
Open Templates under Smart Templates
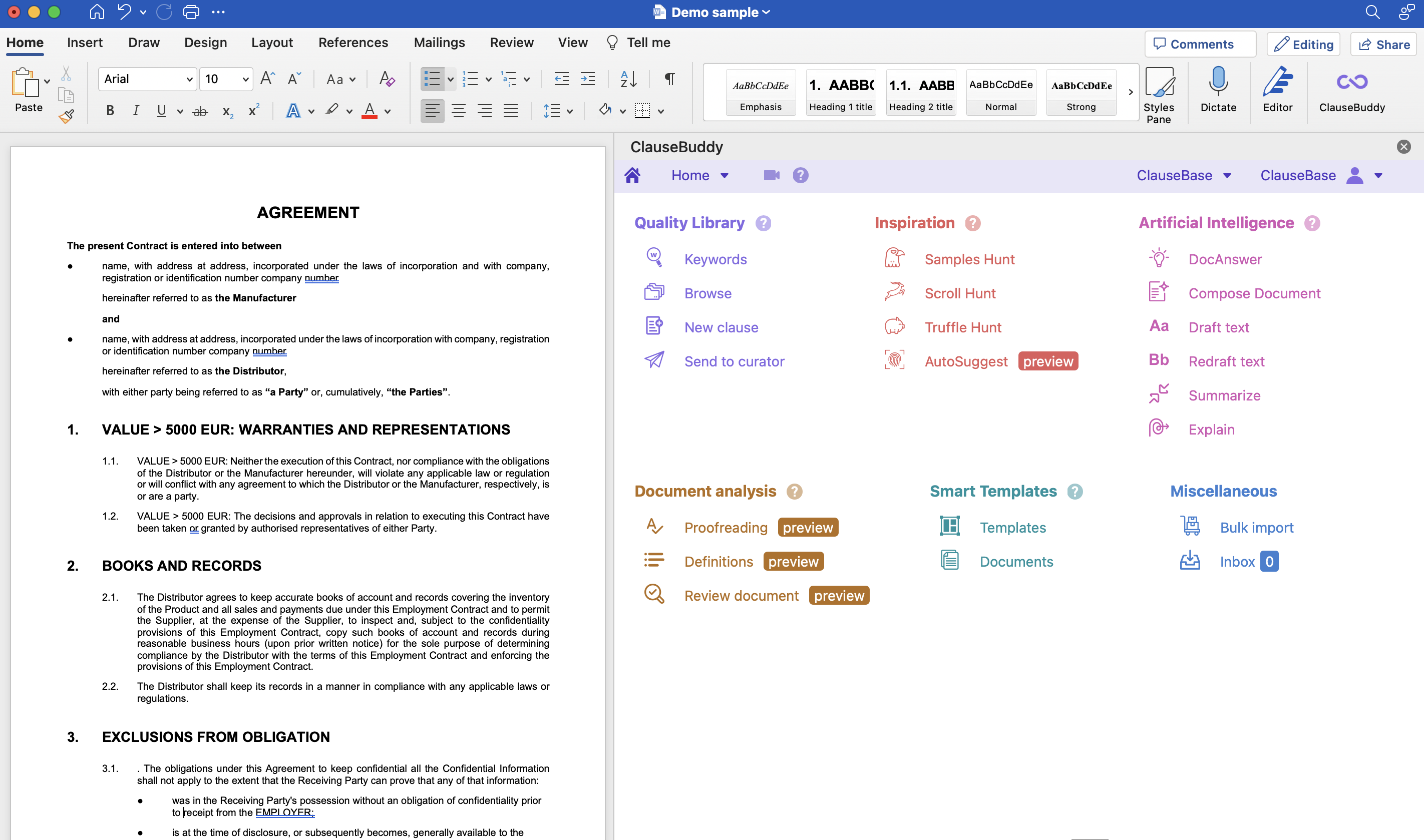[1012, 527]
